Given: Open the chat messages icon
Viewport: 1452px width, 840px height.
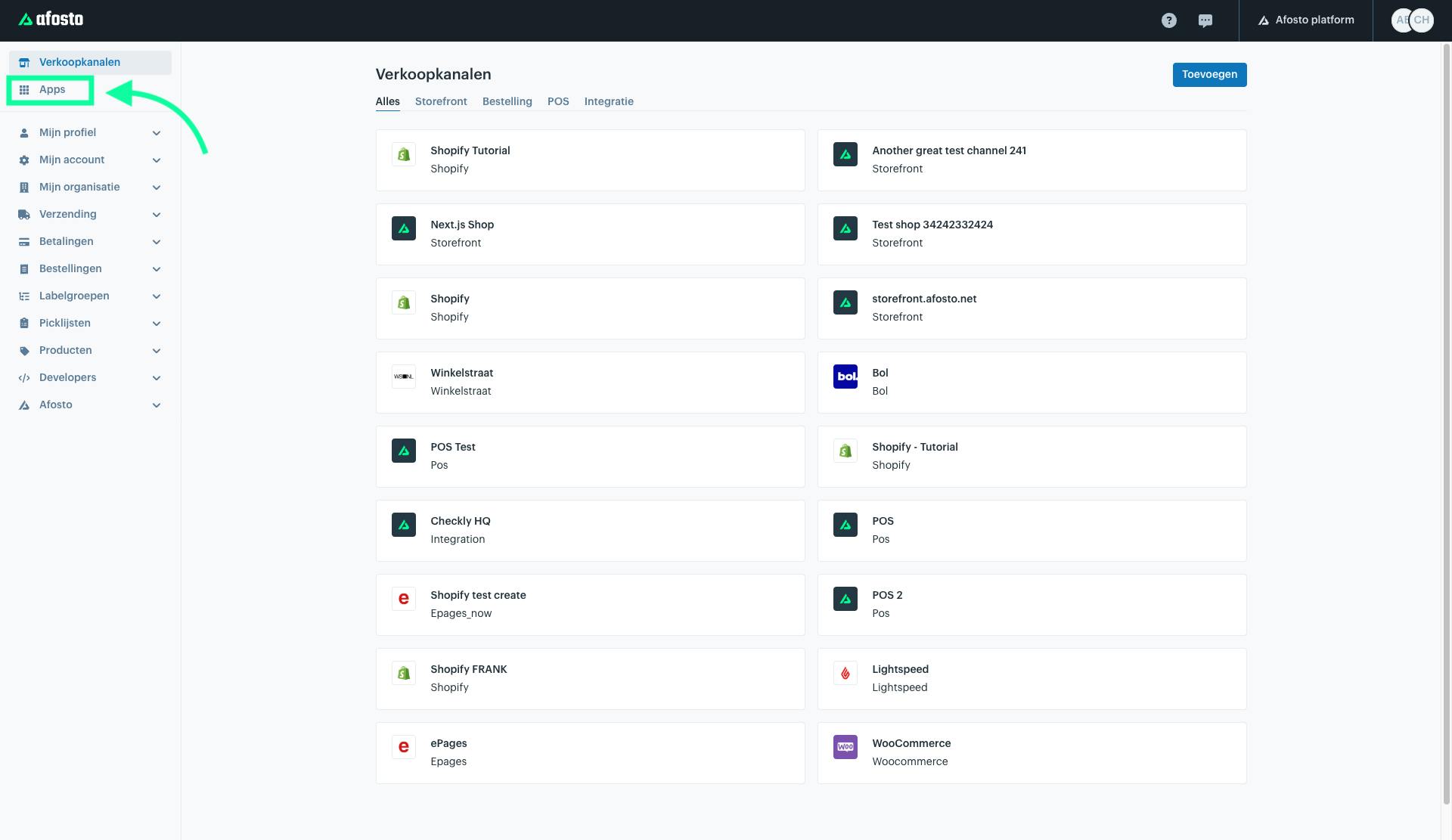Looking at the screenshot, I should (1205, 20).
